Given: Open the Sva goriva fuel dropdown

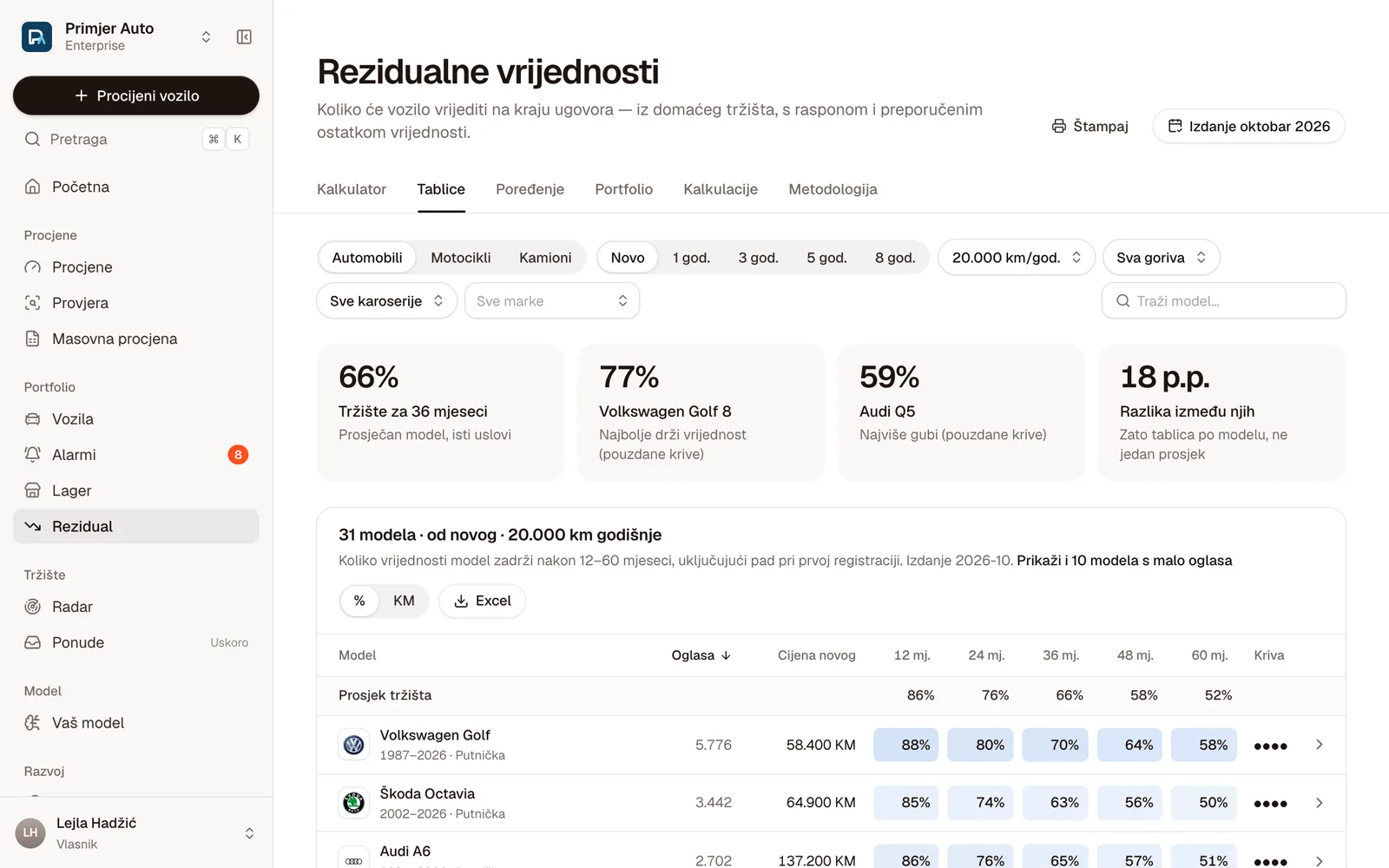Looking at the screenshot, I should pyautogui.click(x=1162, y=258).
